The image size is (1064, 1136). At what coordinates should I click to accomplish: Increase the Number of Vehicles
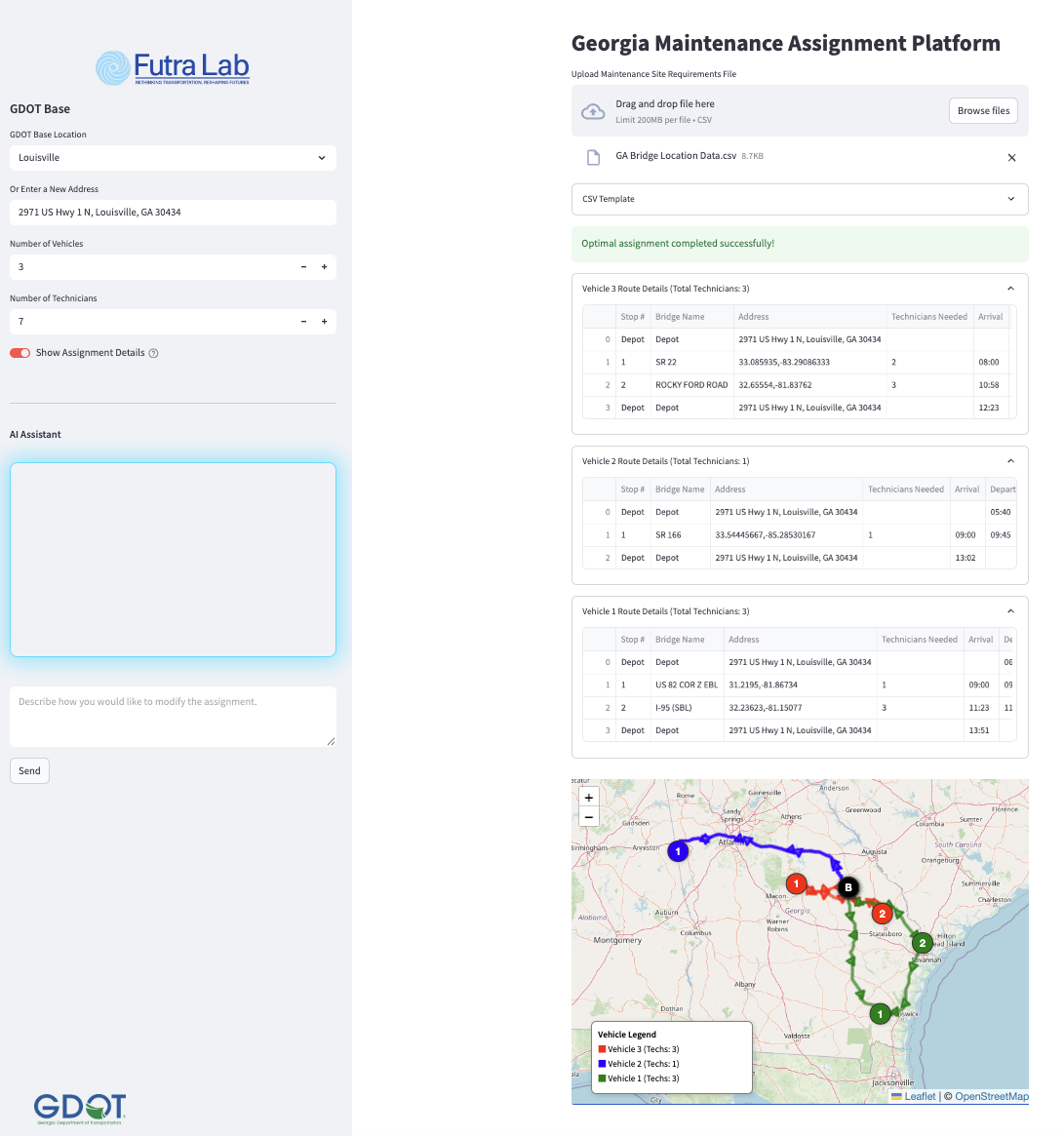[324, 267]
